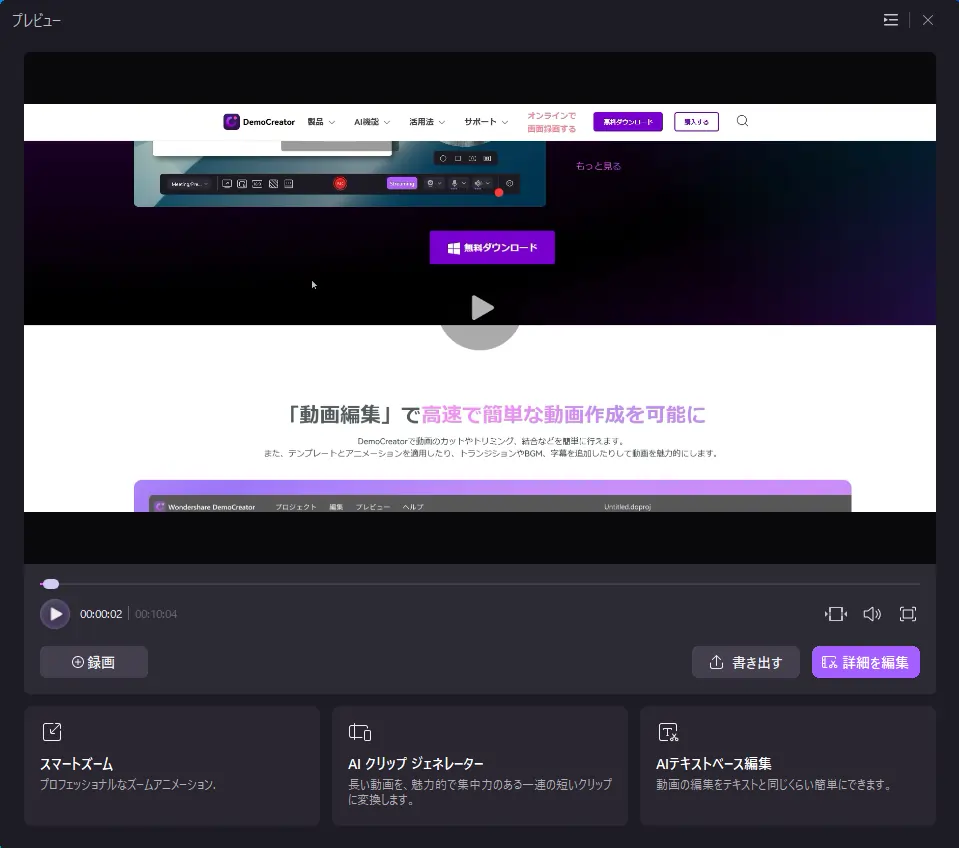Click the fit-to-window aspect ratio icon
Image resolution: width=959 pixels, height=848 pixels.
point(836,614)
